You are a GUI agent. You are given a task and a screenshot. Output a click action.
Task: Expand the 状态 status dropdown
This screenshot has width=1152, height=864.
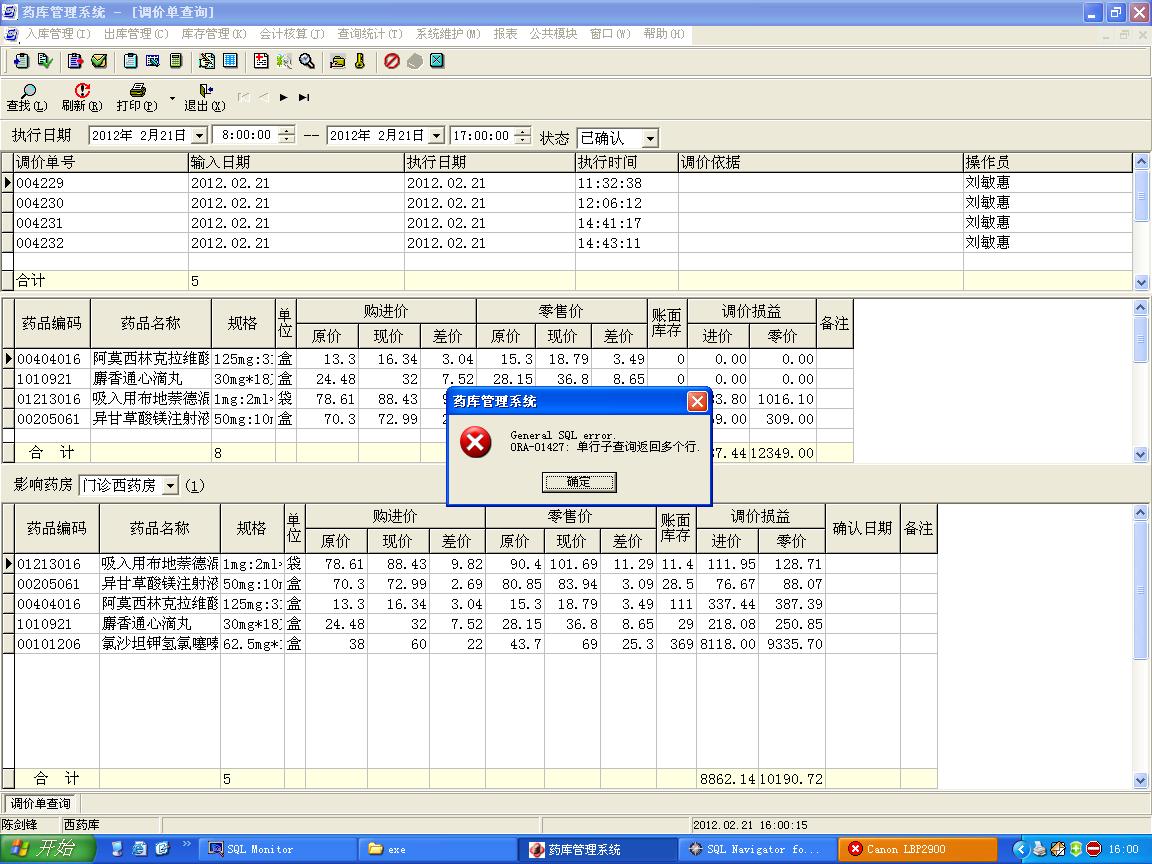[650, 139]
